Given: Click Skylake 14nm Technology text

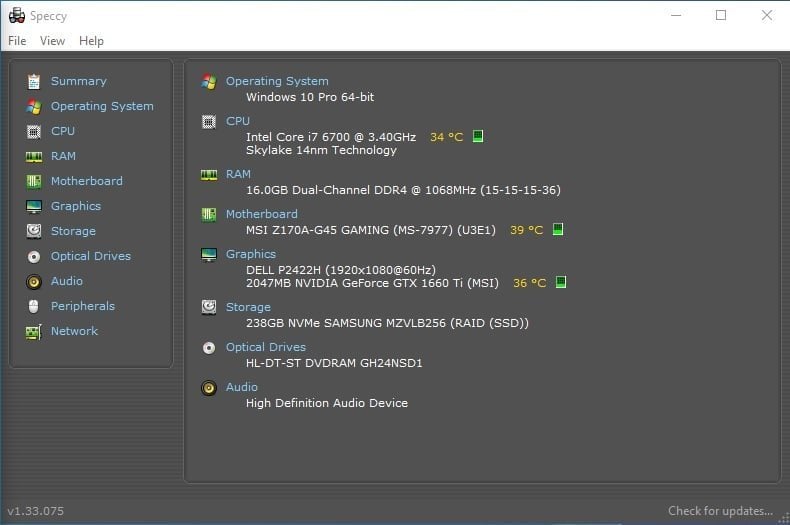Looking at the screenshot, I should coord(321,150).
